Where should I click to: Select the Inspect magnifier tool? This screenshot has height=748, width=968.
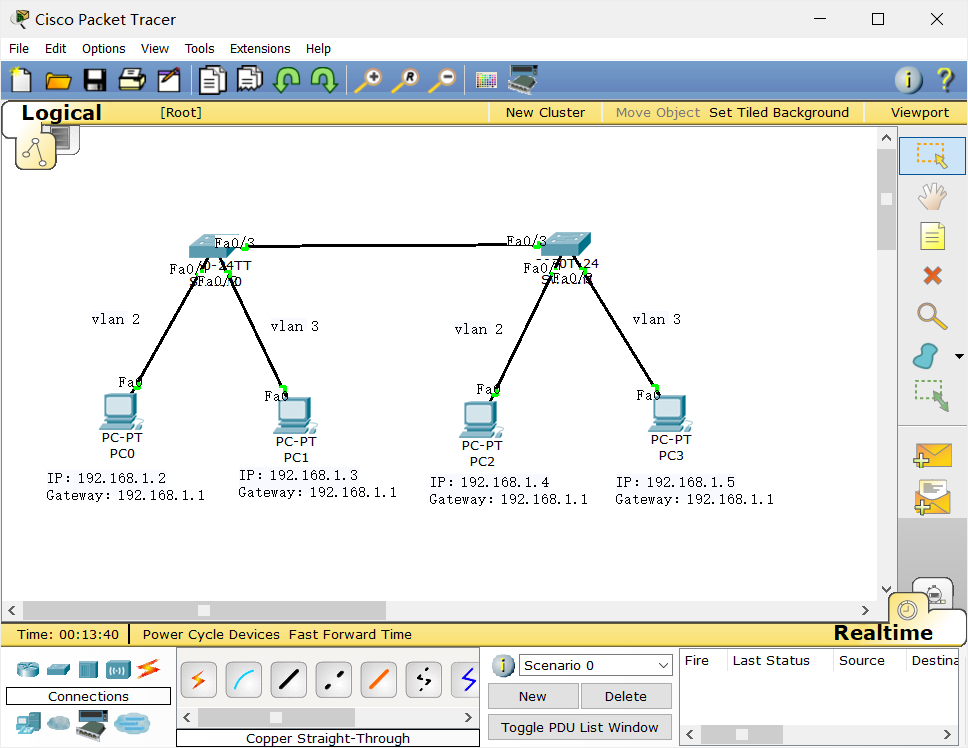click(932, 316)
